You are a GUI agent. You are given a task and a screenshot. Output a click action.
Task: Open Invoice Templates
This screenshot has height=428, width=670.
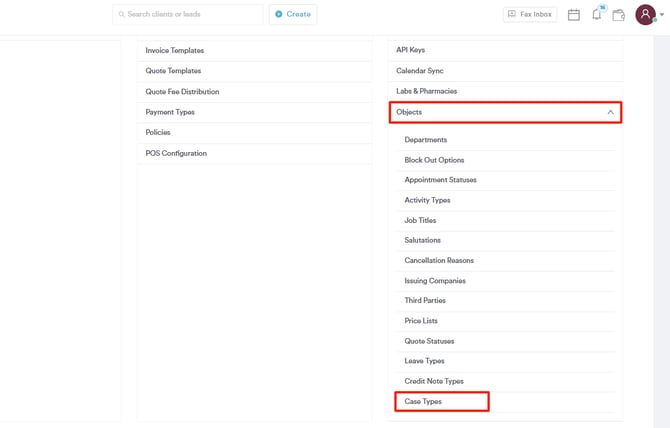click(x=175, y=50)
